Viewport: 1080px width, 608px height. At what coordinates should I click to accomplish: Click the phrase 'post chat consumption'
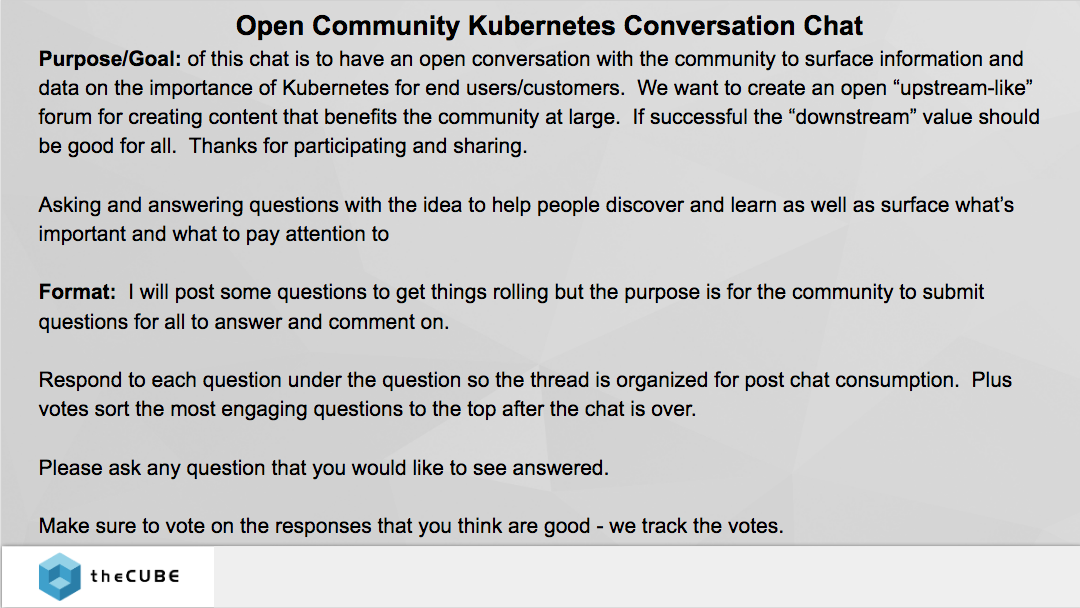(x=851, y=380)
